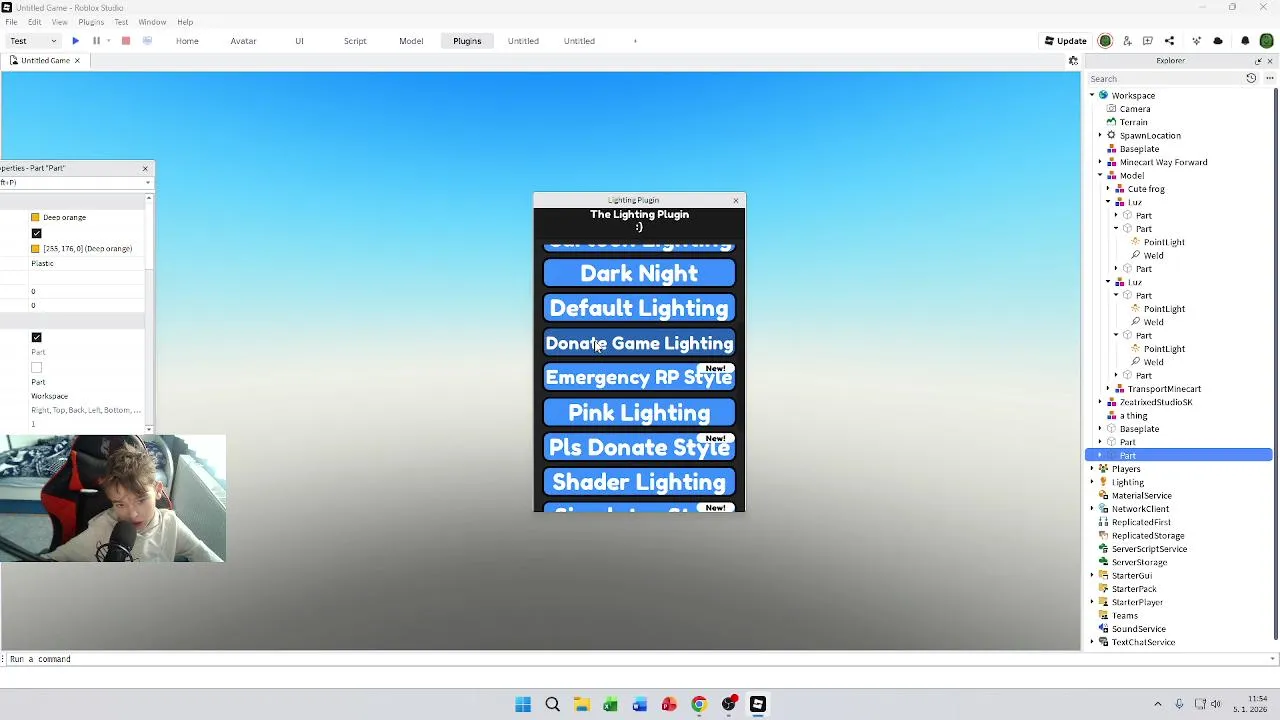Switch to the Model ribbon tab
This screenshot has height=720, width=1280.
click(x=411, y=41)
